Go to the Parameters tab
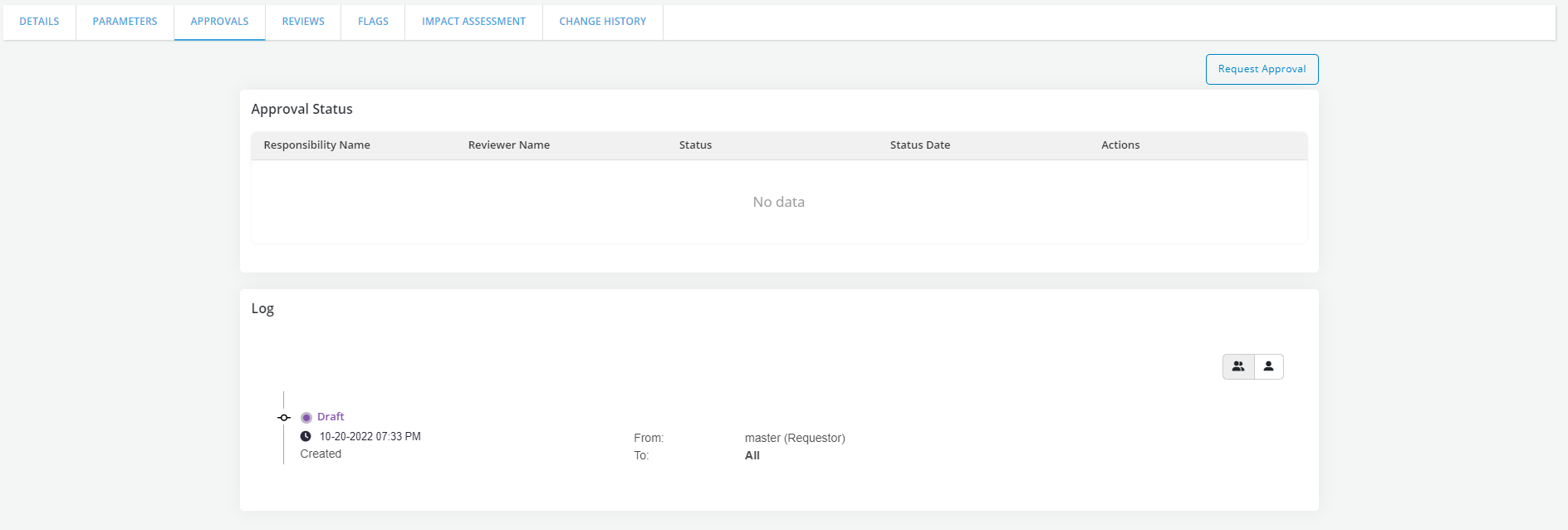 point(125,22)
